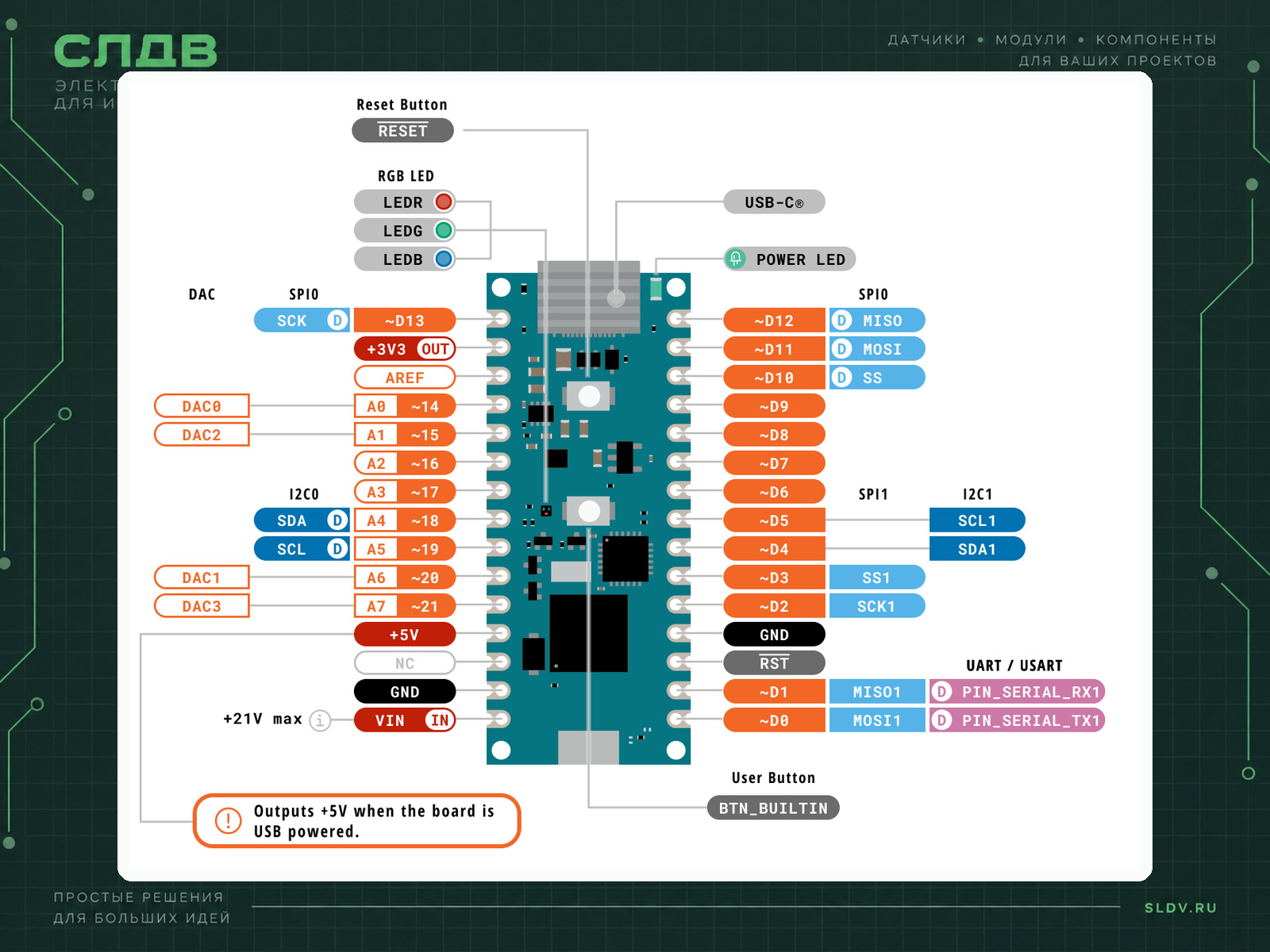The height and width of the screenshot is (952, 1270).
Task: Select the ~D13 pin label
Action: 405,321
